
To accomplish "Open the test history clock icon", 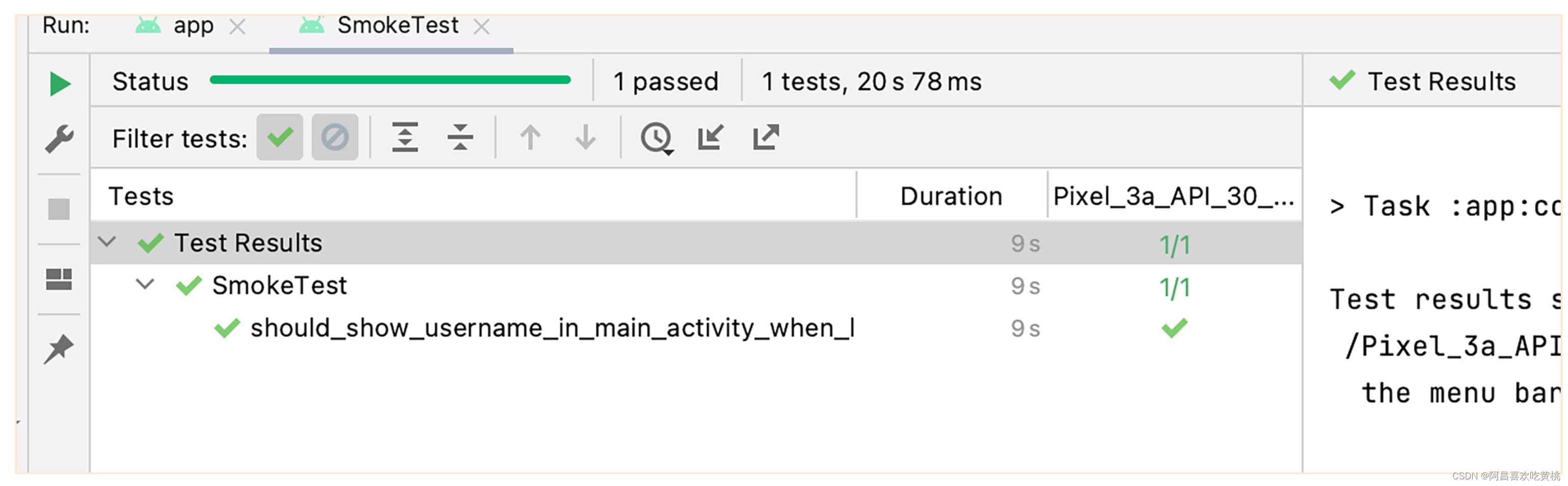I will 656,138.
